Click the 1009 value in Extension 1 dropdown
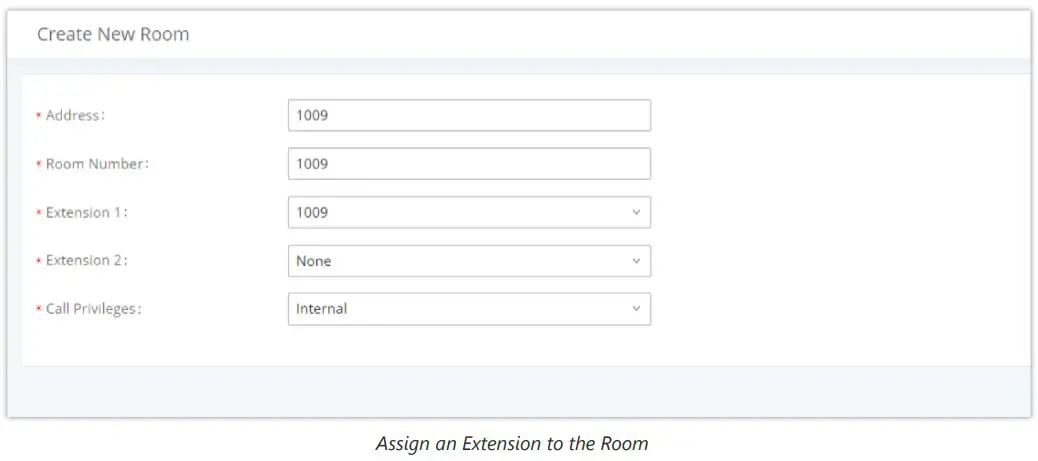The width and height of the screenshot is (1038, 461). (313, 213)
